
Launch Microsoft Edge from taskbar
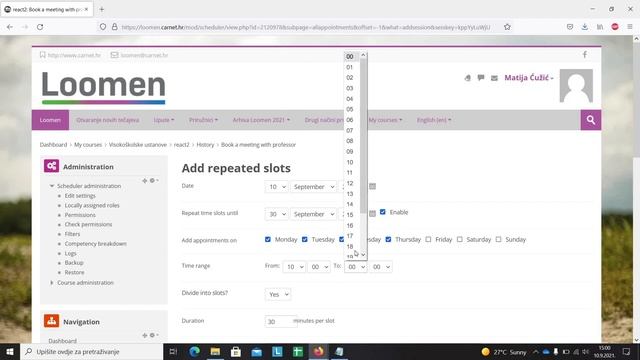click(194, 351)
